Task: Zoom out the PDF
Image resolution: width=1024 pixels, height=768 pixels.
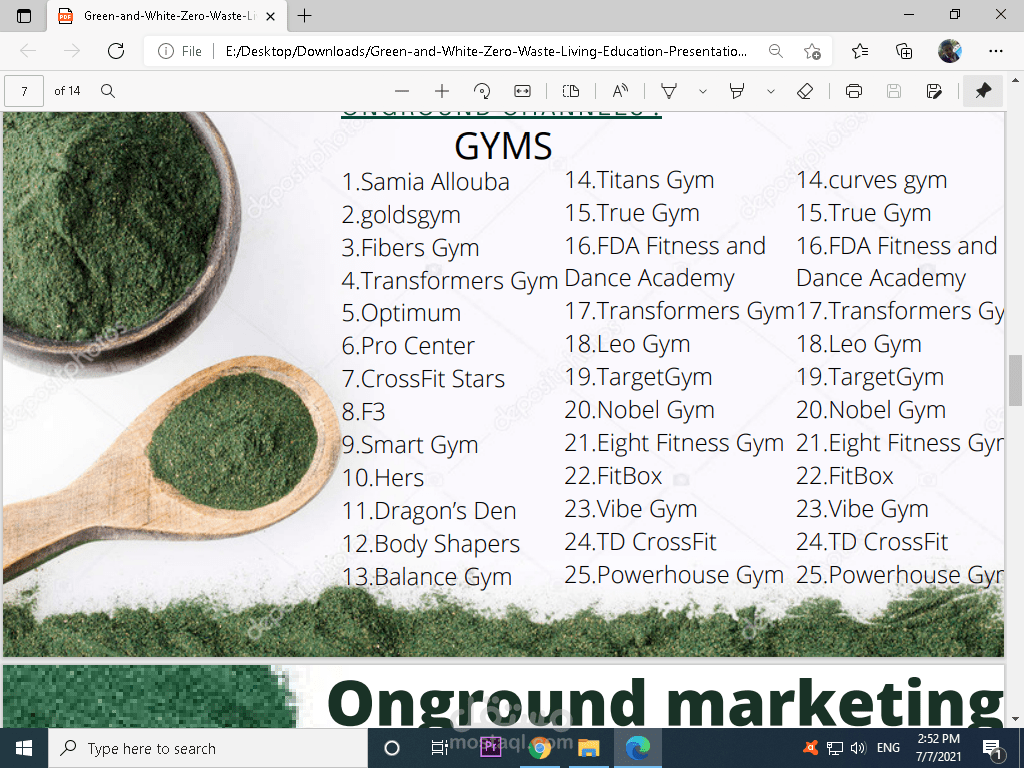Action: [x=402, y=91]
